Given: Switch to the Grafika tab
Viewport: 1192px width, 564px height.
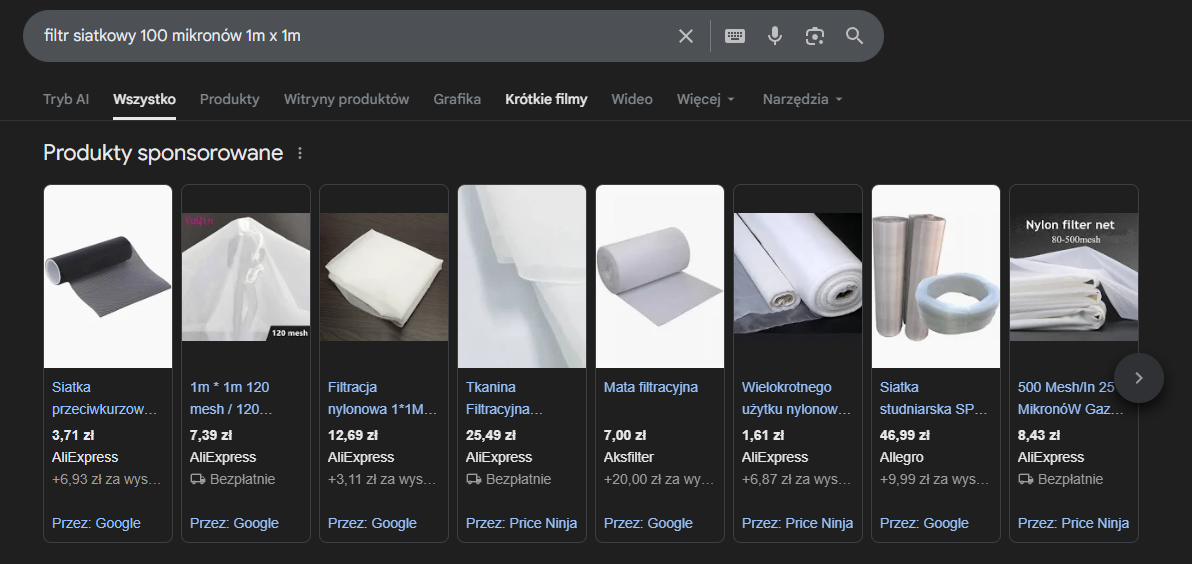Looking at the screenshot, I should tap(457, 99).
